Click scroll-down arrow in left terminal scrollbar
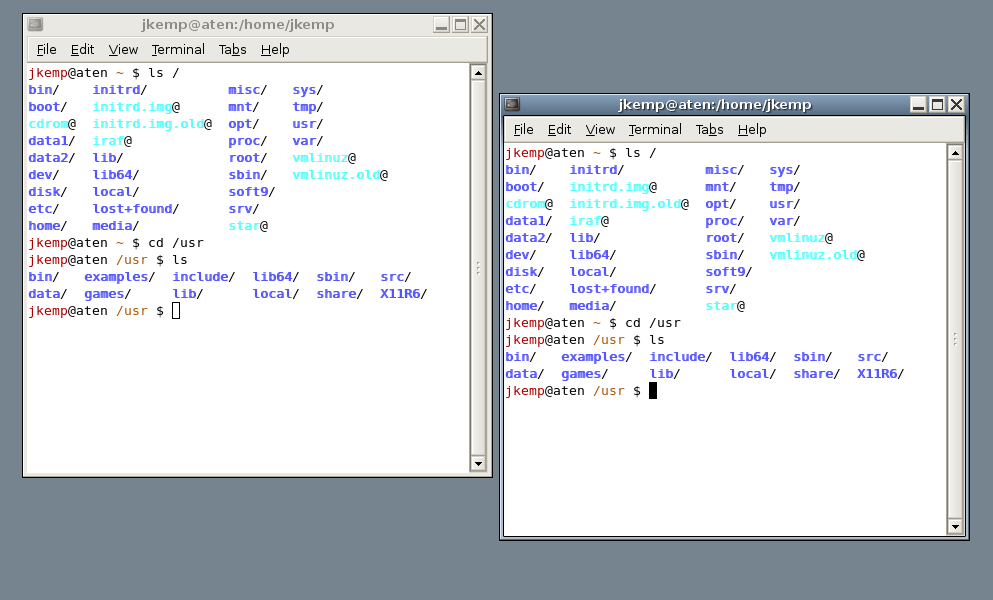 pos(478,464)
